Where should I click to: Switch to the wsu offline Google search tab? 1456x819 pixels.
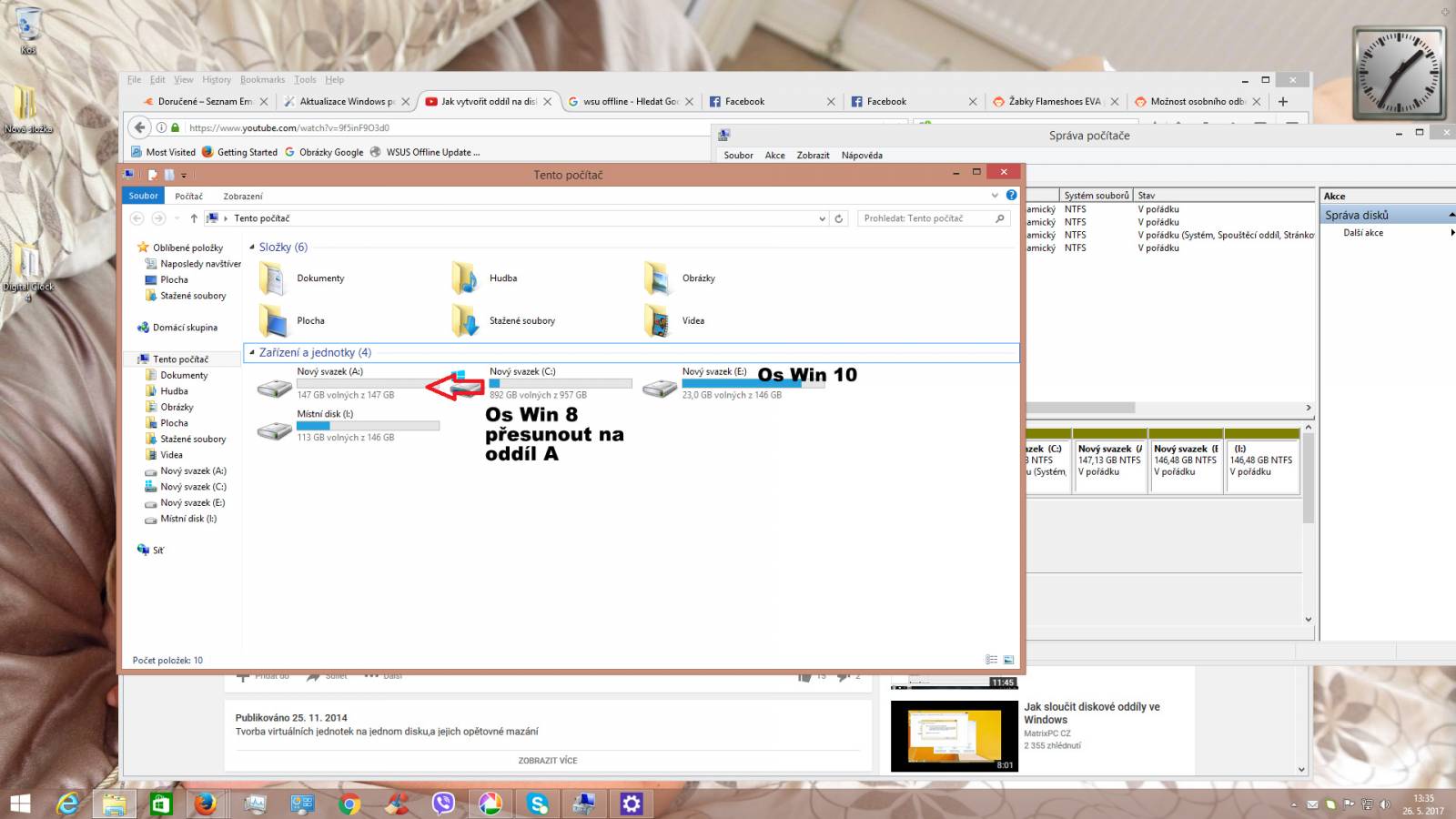630,102
